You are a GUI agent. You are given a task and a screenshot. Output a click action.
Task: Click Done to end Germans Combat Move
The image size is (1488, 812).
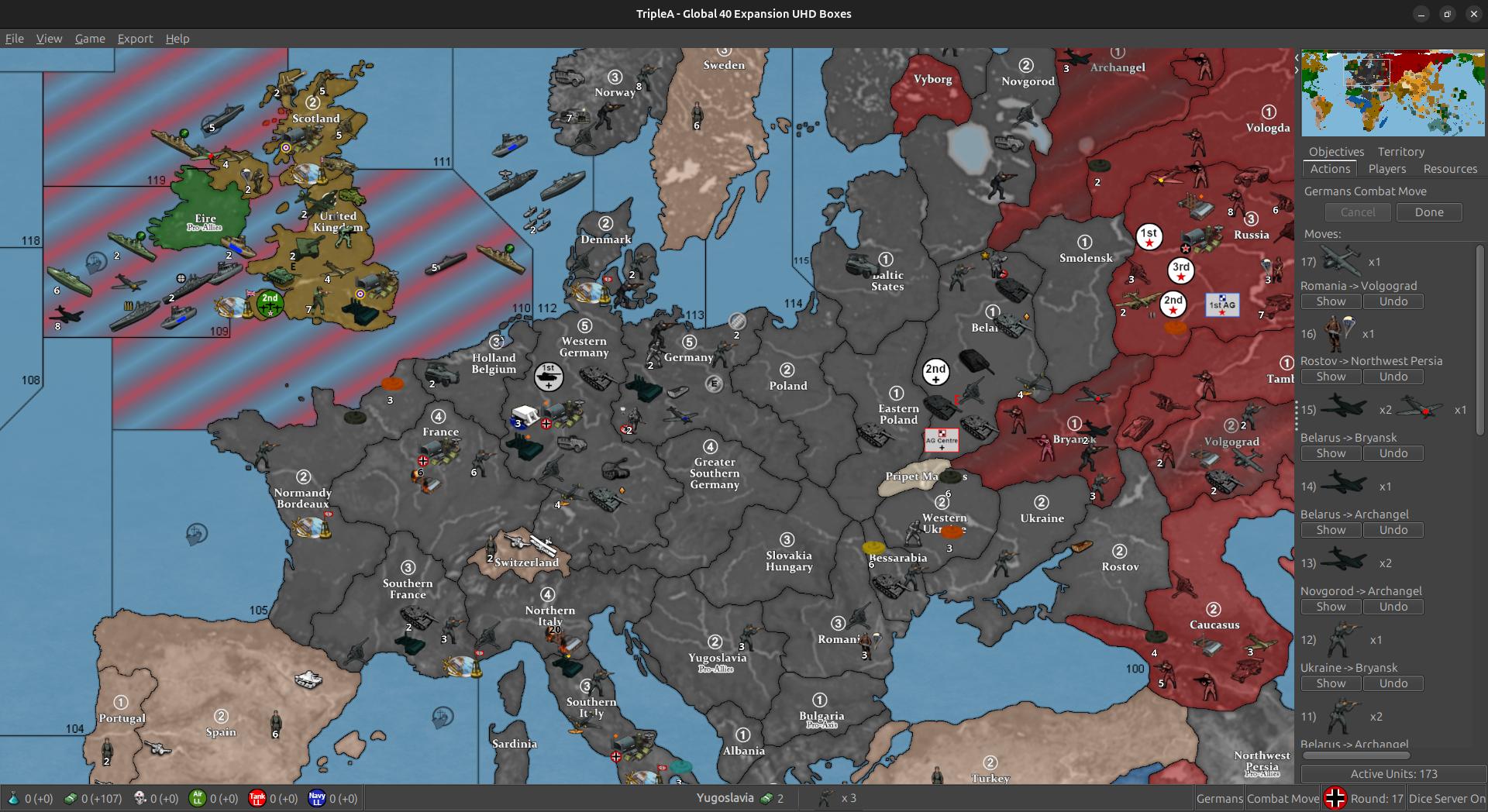1429,212
